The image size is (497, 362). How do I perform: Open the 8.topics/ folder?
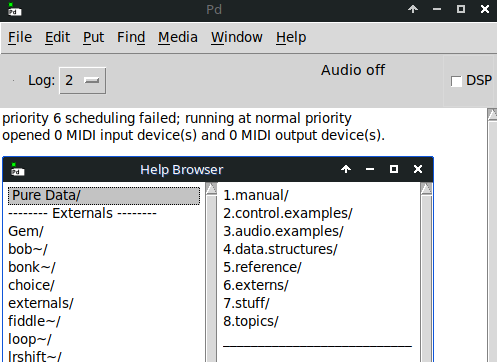tap(251, 321)
